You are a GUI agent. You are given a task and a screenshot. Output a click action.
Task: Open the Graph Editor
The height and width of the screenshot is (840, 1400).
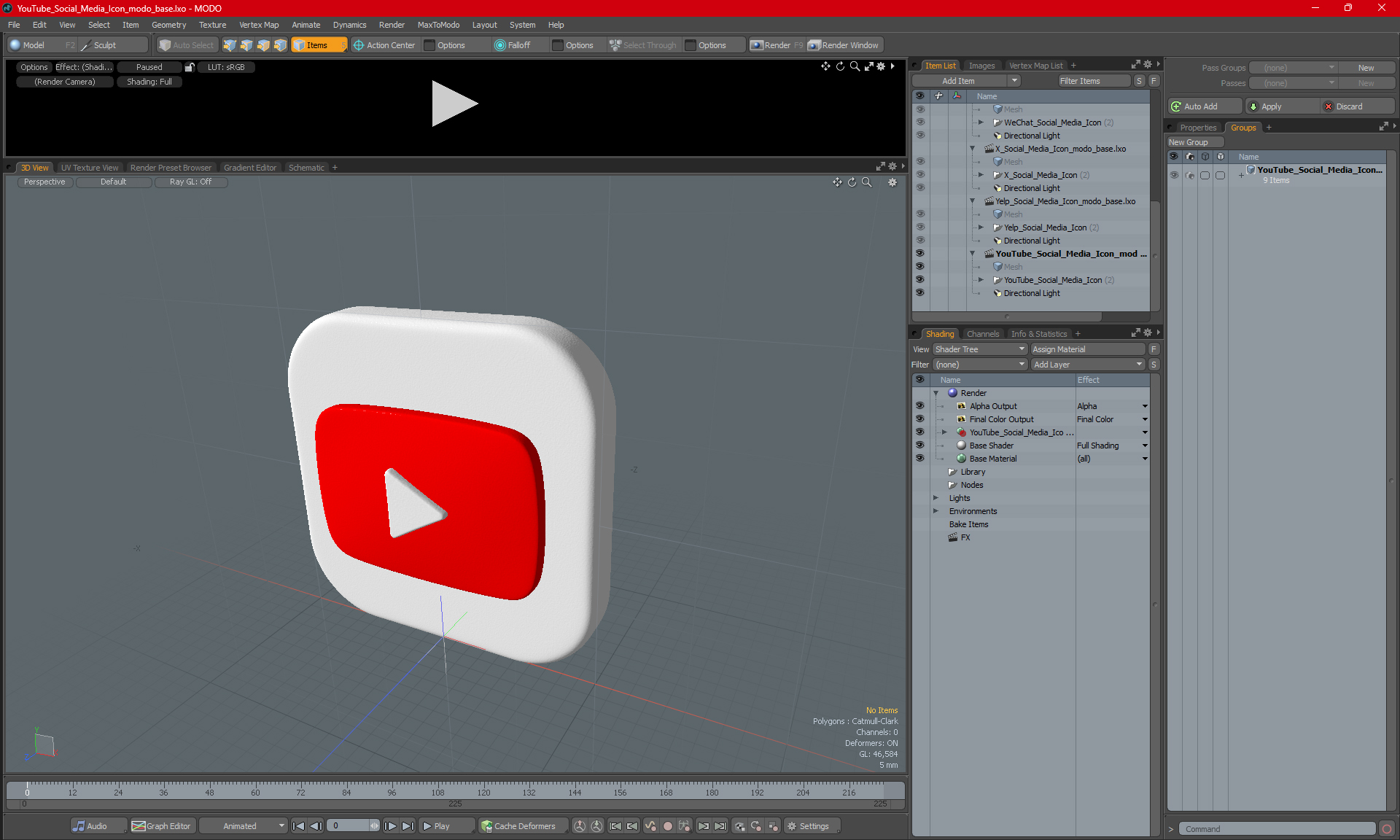[161, 826]
